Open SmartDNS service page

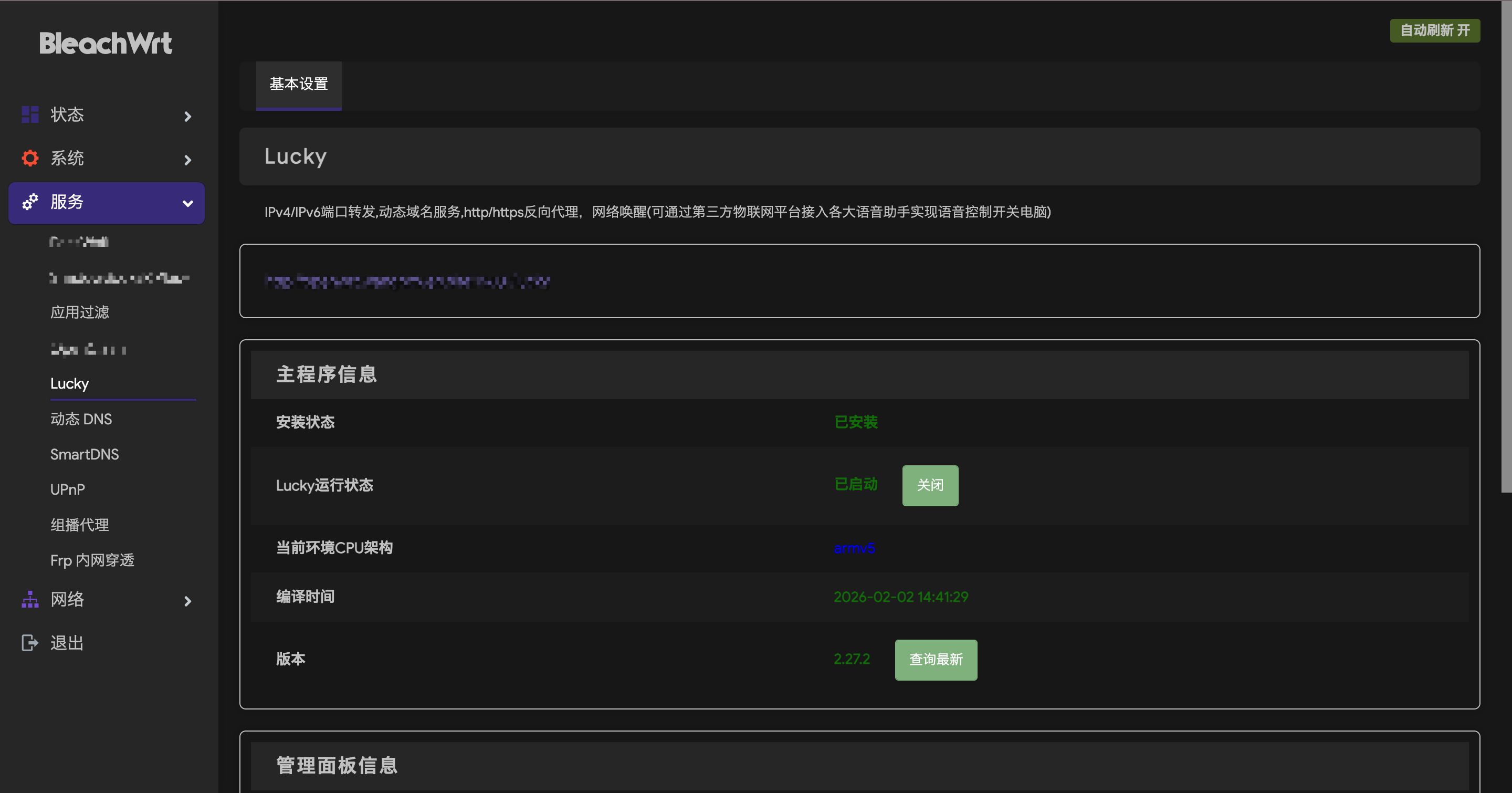click(x=85, y=454)
